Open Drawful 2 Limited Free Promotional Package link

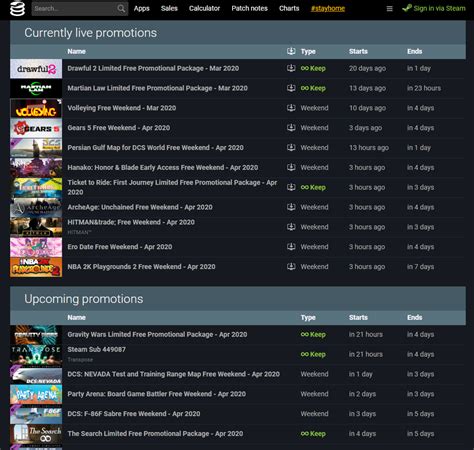(x=153, y=68)
